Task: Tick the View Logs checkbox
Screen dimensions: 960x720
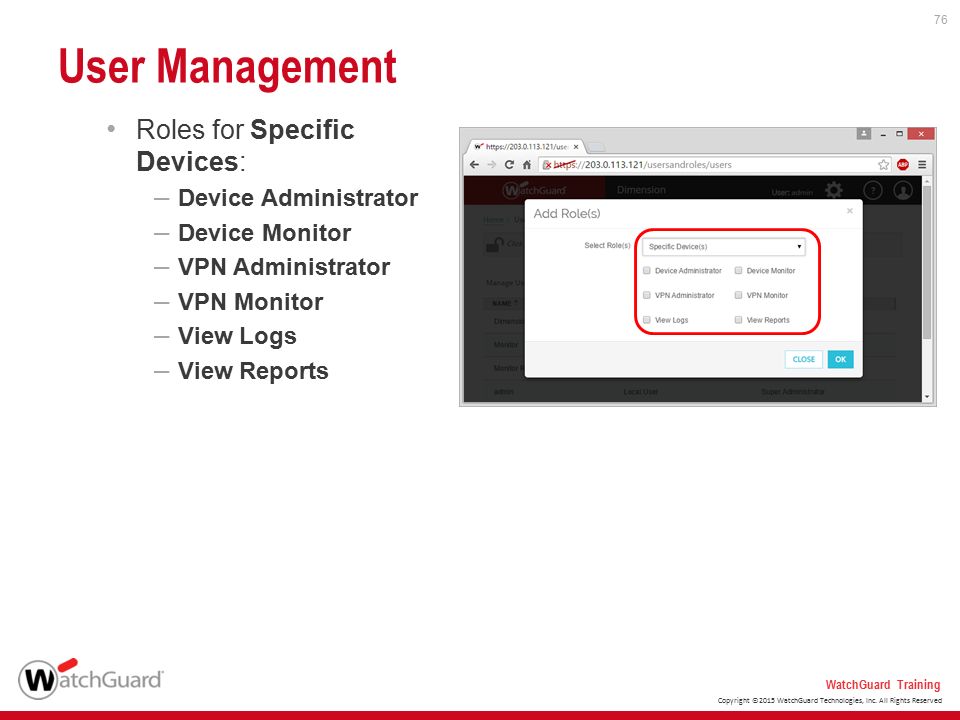Action: click(x=647, y=320)
